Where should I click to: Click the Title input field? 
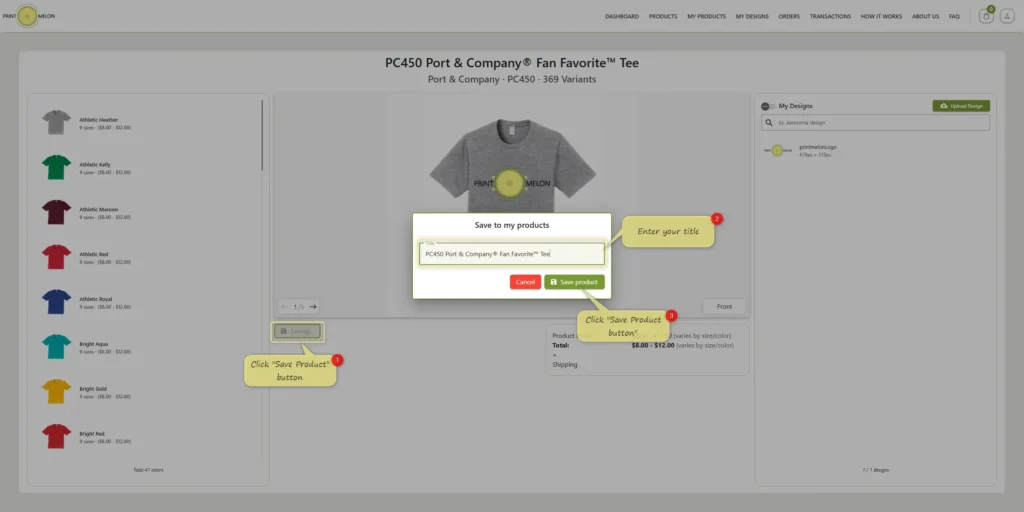[x=511, y=254]
